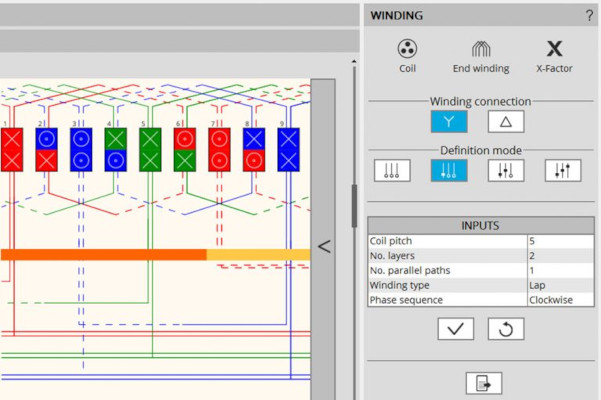
Task: Click the diagram's vertical scrollbar handle
Action: [353, 205]
